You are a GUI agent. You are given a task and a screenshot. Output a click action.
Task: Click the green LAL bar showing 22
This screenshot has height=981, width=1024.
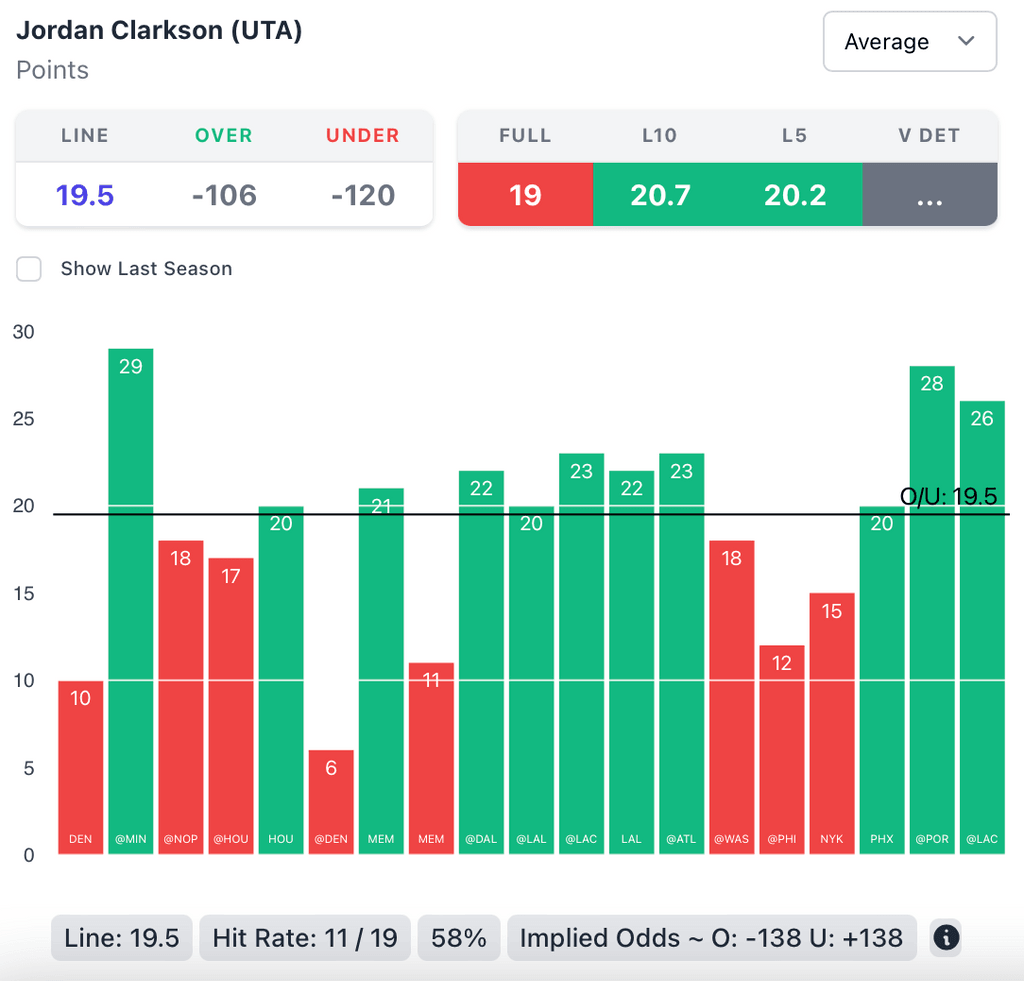(632, 662)
